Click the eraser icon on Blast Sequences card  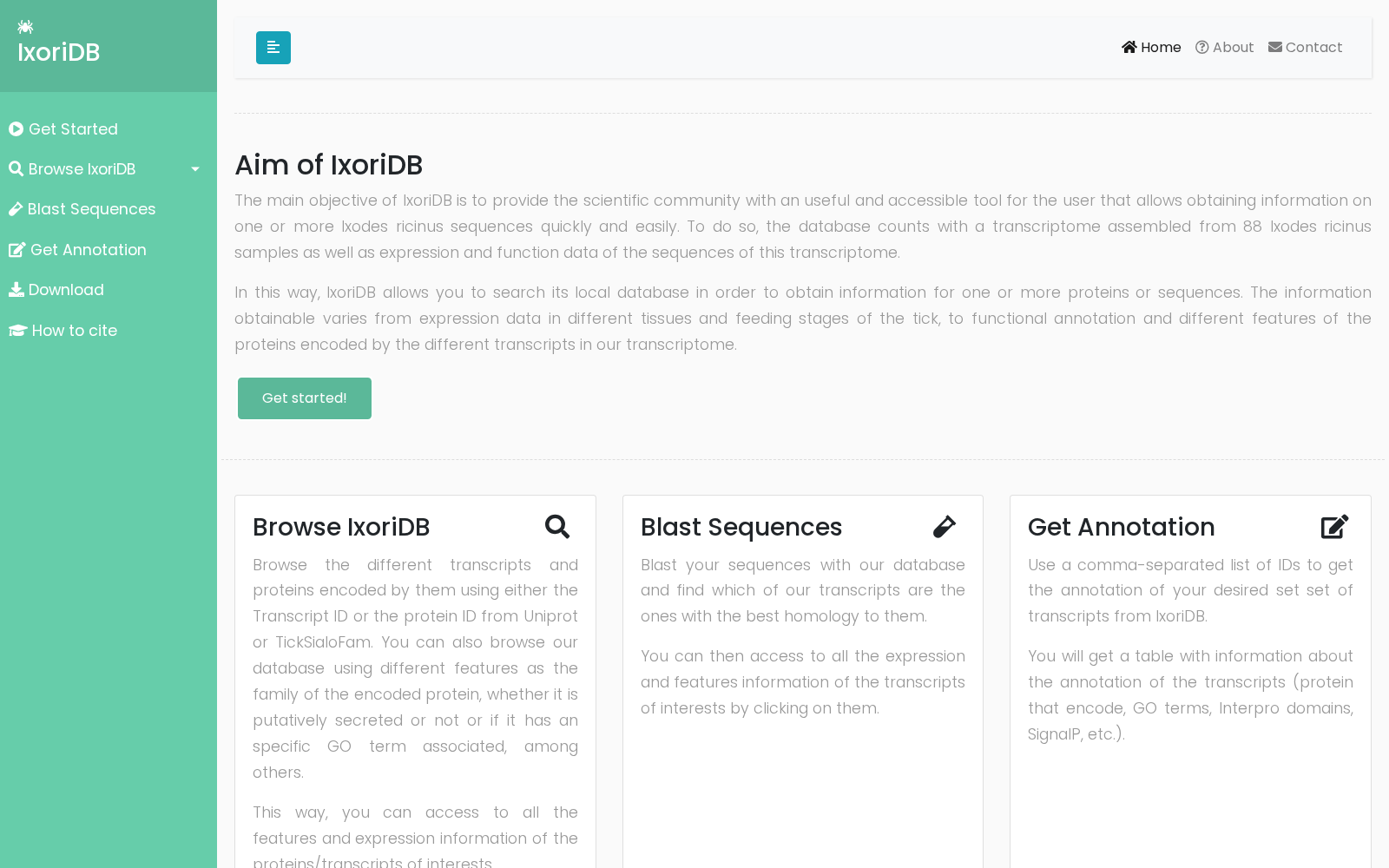(x=945, y=527)
